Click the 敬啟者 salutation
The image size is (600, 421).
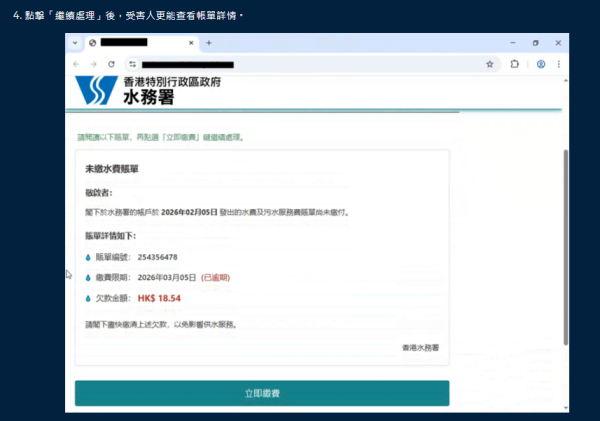tap(99, 193)
